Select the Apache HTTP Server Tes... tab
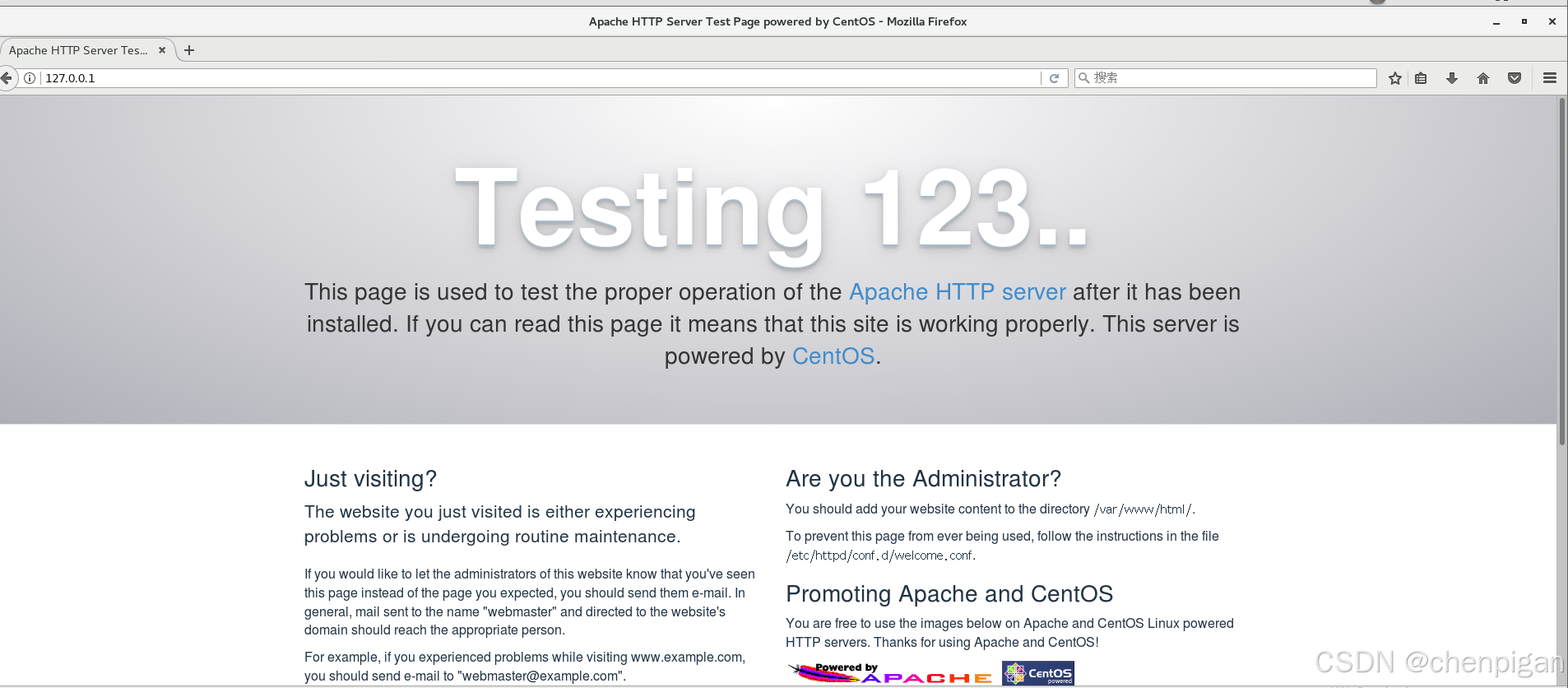Screen dimensions: 1568x688 (78, 50)
